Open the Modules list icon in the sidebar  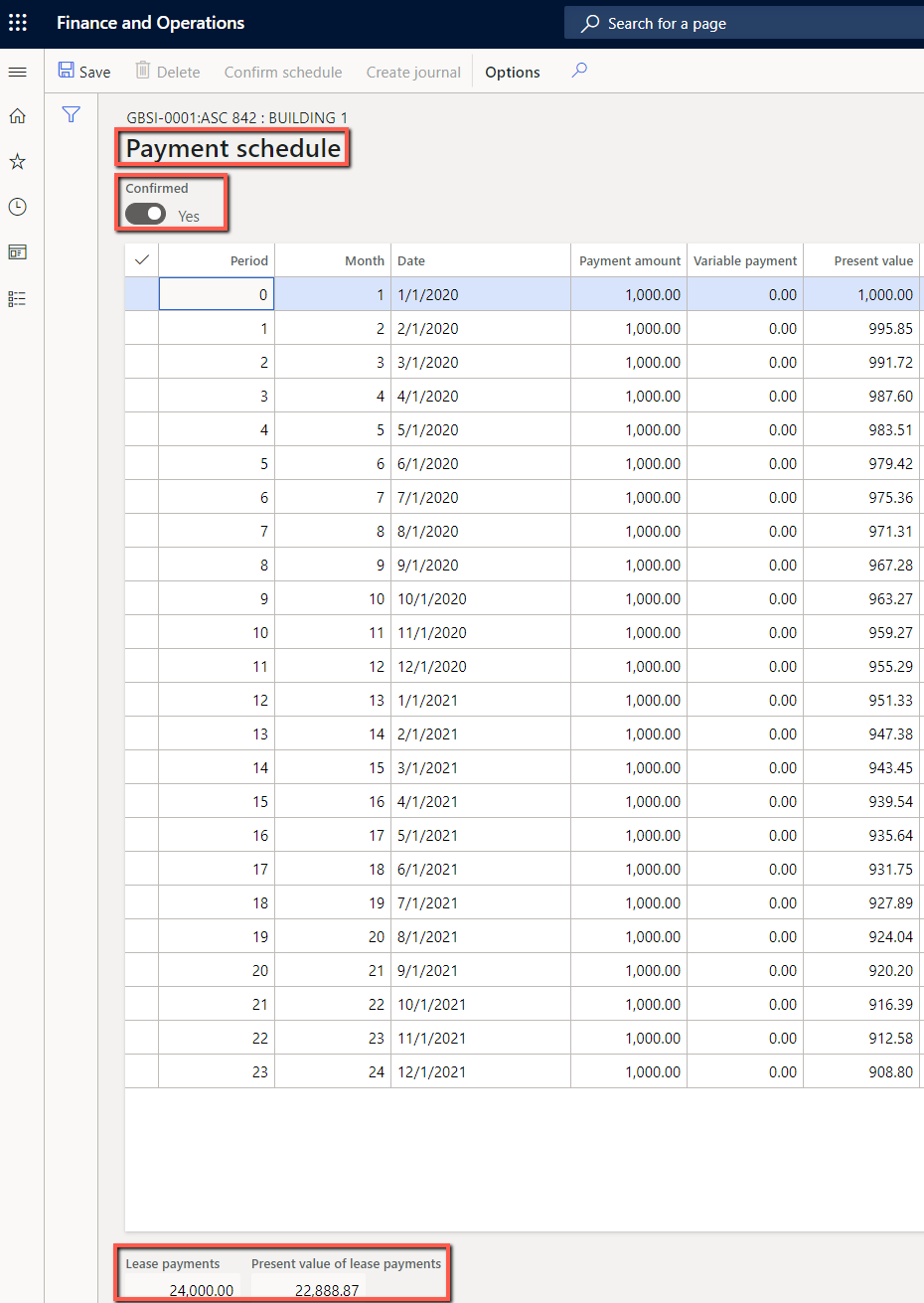coord(17,298)
